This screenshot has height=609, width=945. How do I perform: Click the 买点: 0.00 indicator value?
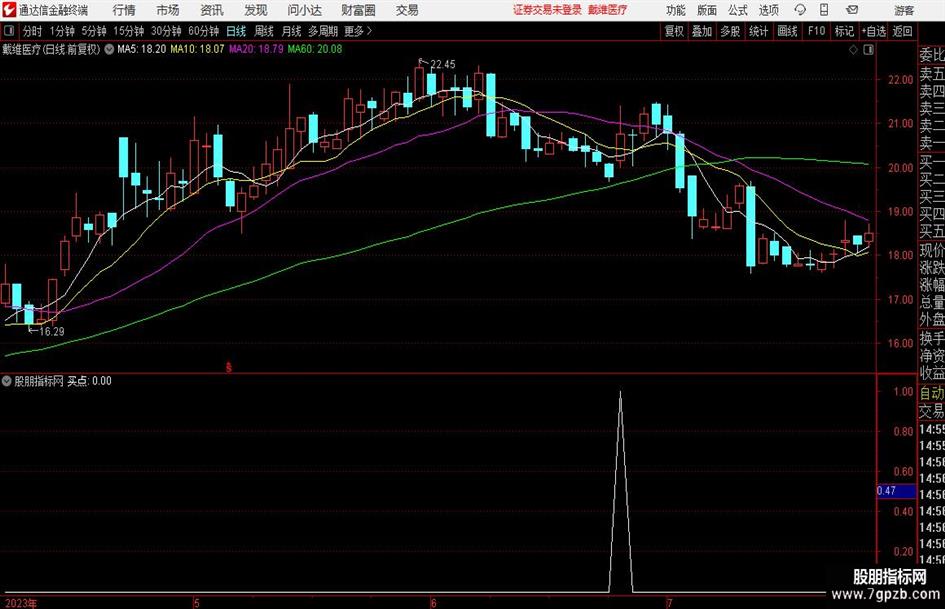89,381
